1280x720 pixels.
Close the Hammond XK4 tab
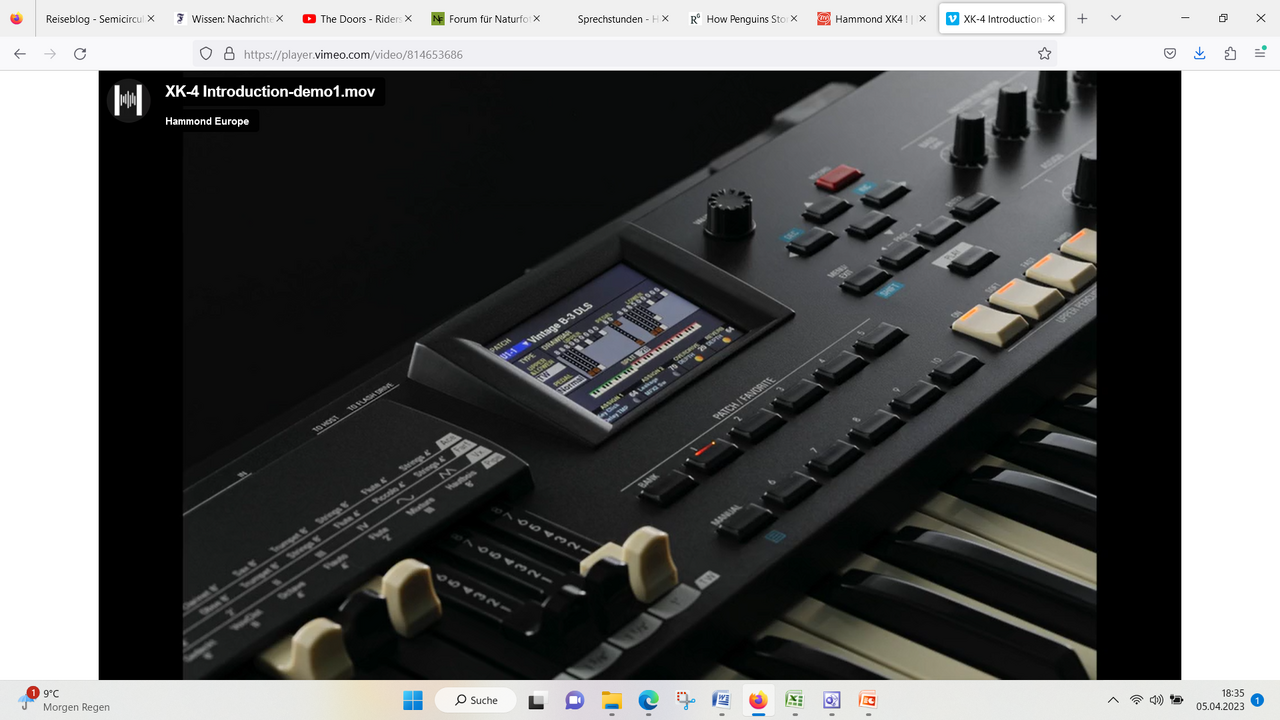click(921, 19)
